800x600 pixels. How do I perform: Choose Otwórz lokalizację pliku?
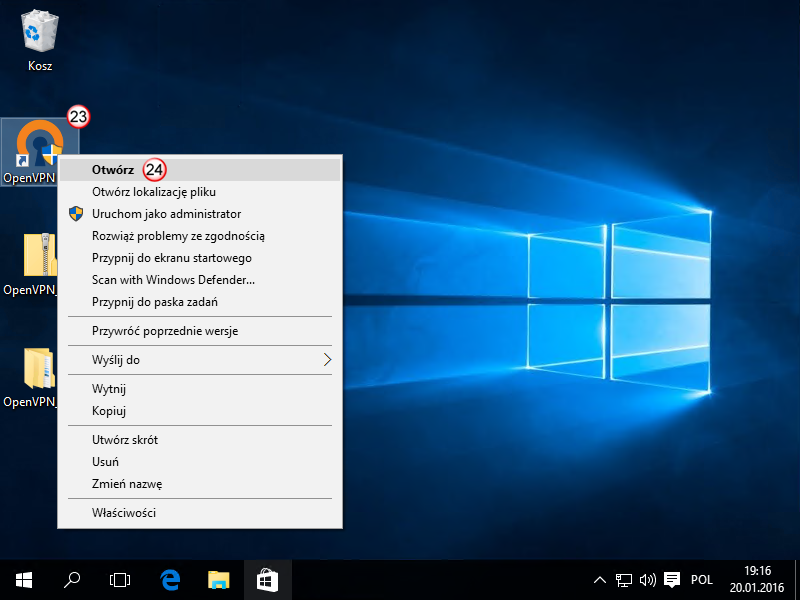pos(200,192)
